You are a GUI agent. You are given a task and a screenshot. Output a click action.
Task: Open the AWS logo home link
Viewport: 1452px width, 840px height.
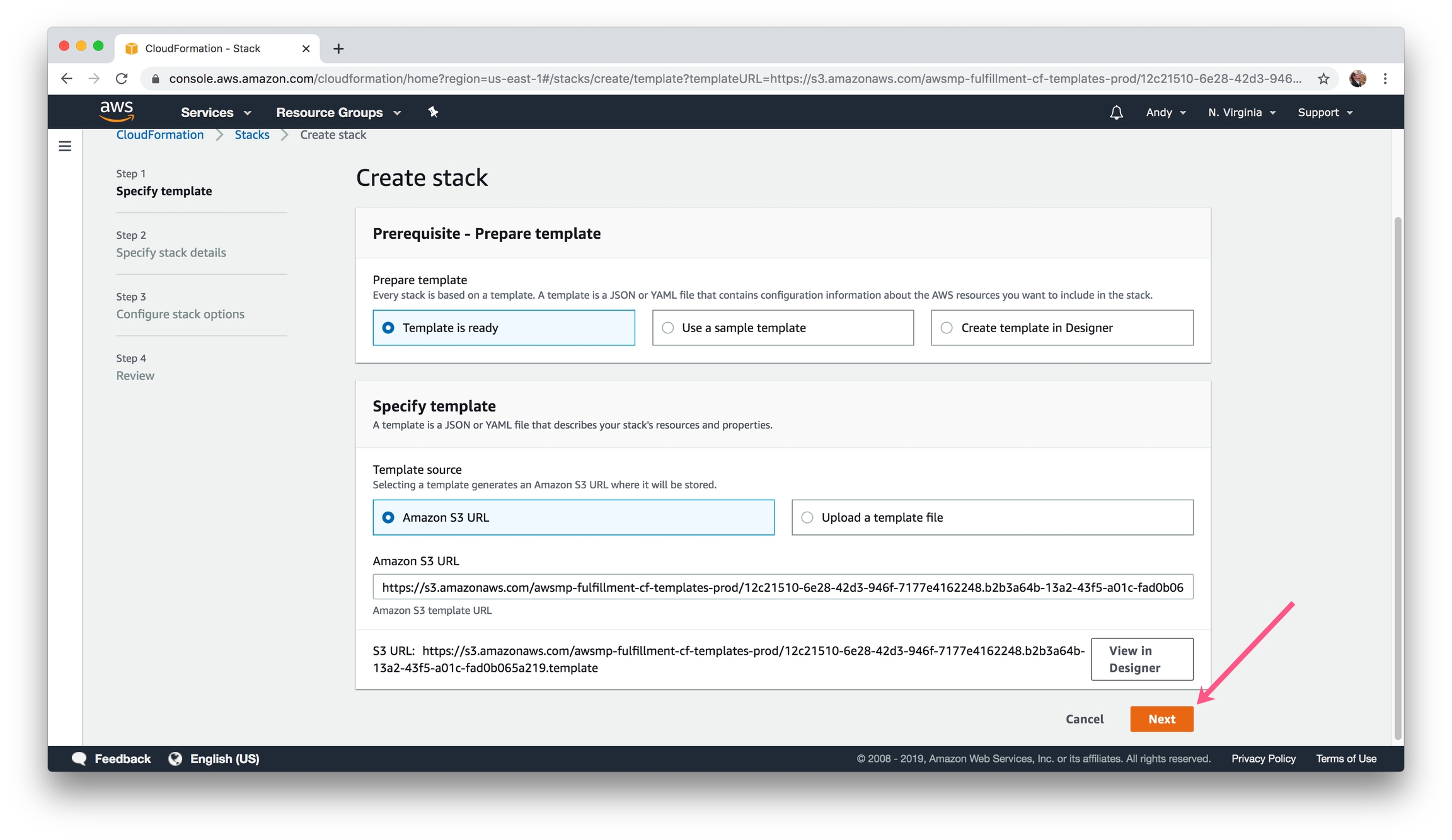[117, 112]
